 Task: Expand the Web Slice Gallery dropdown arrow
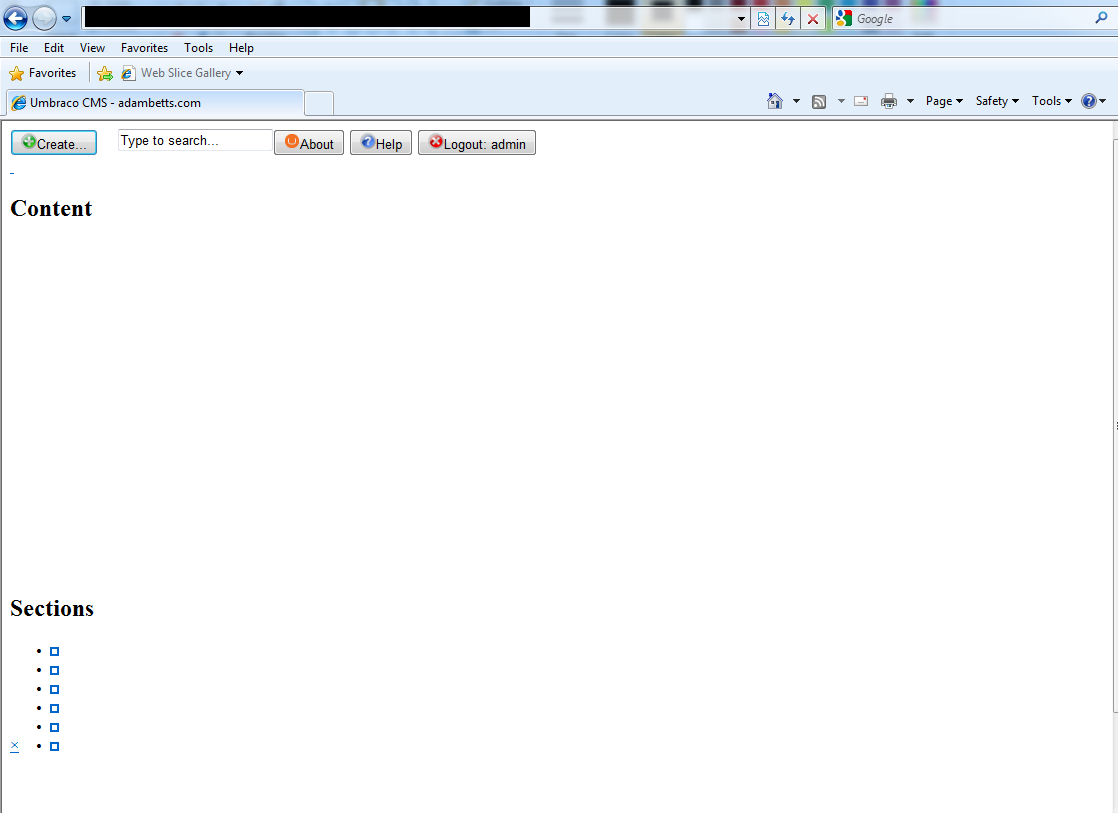240,73
